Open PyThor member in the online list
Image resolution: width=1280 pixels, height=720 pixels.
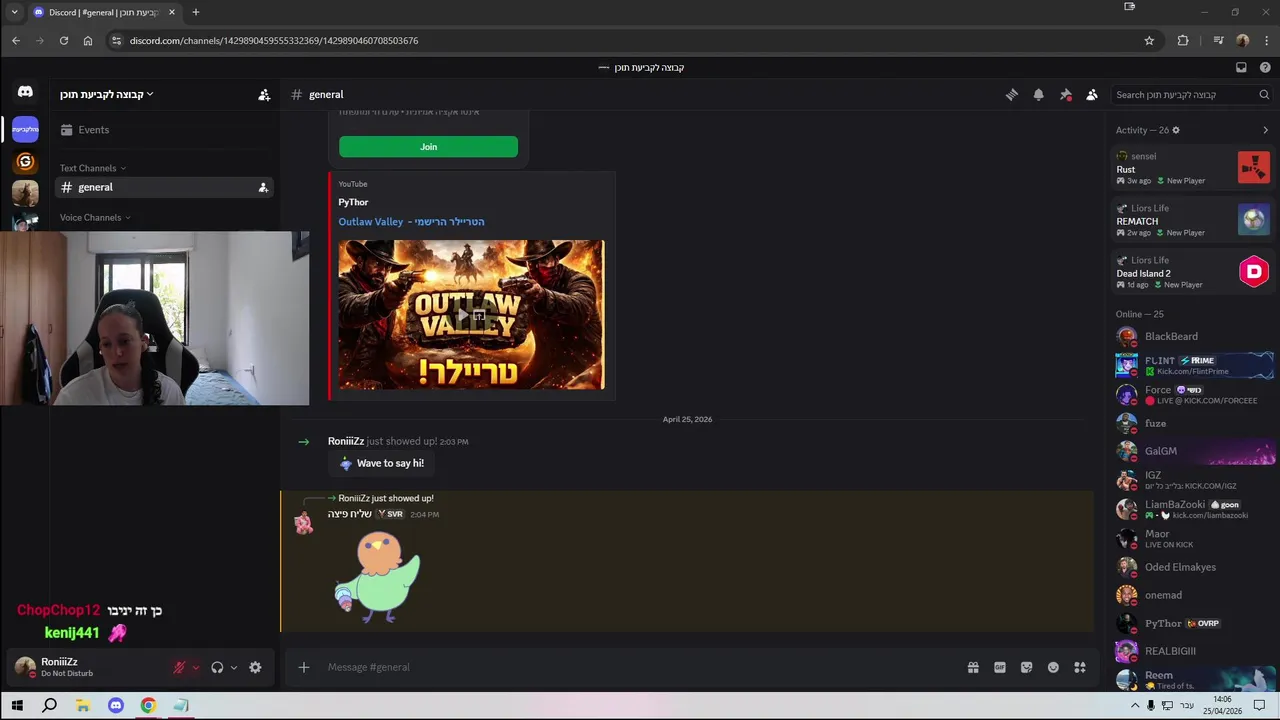click(x=1193, y=623)
